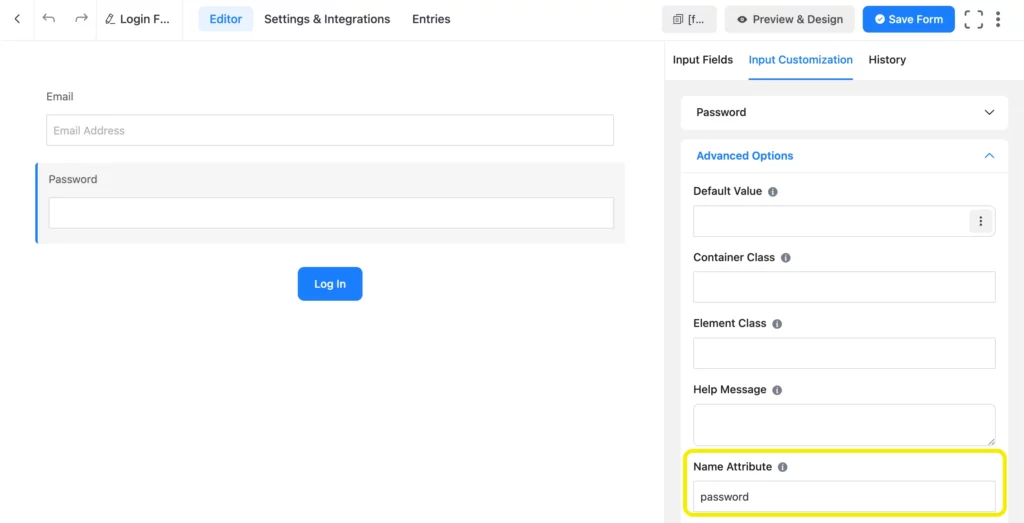Image resolution: width=1024 pixels, height=523 pixels.
Task: Collapse the Advanced Options section
Action: tap(844, 156)
